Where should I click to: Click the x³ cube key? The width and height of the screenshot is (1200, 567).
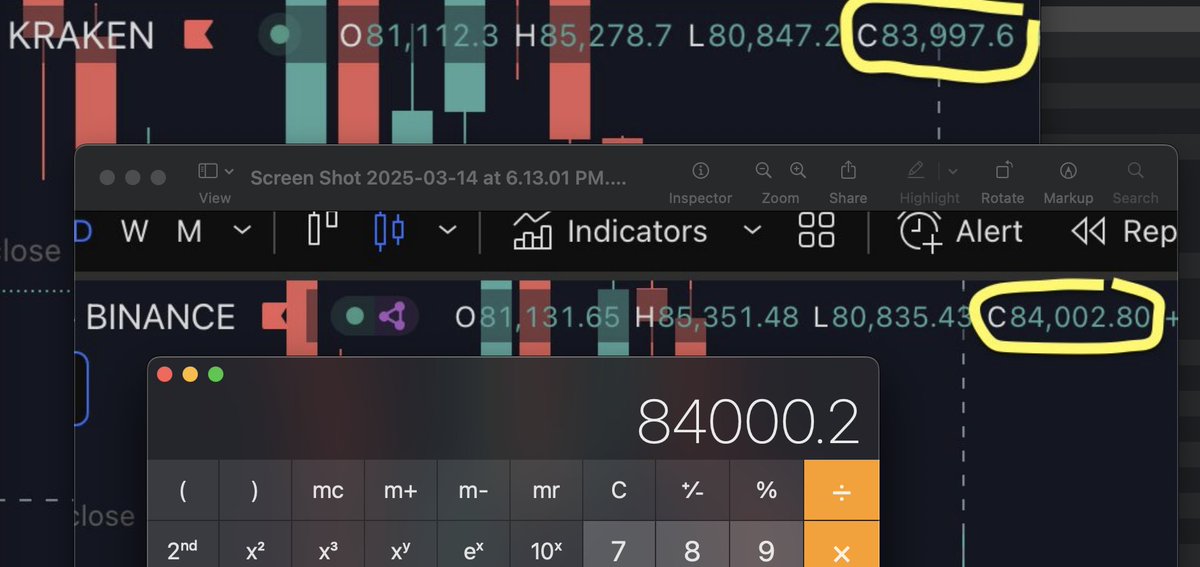tap(328, 545)
